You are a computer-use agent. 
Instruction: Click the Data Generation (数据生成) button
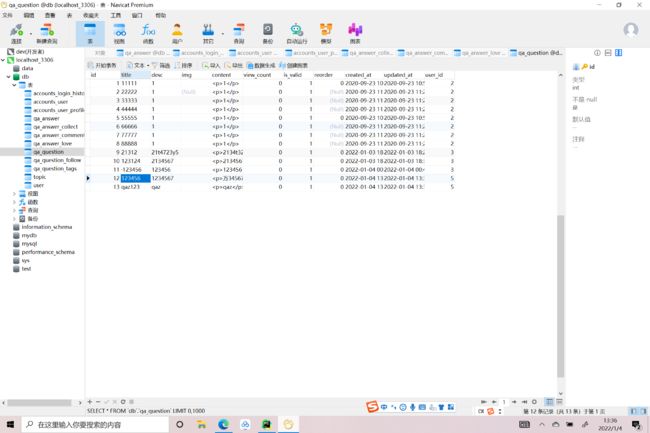tap(261, 65)
